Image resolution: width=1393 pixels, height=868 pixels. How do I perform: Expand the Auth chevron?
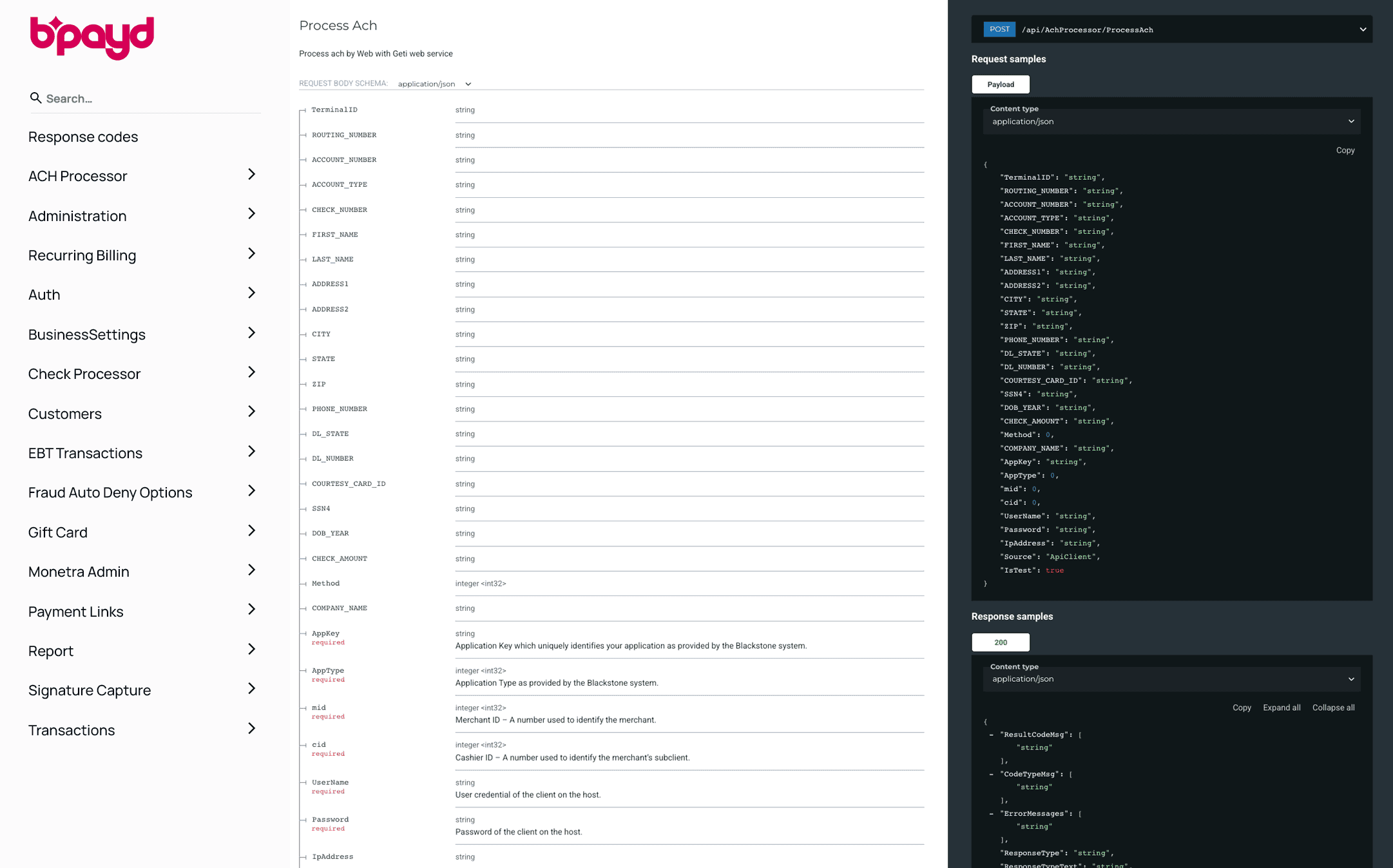252,293
